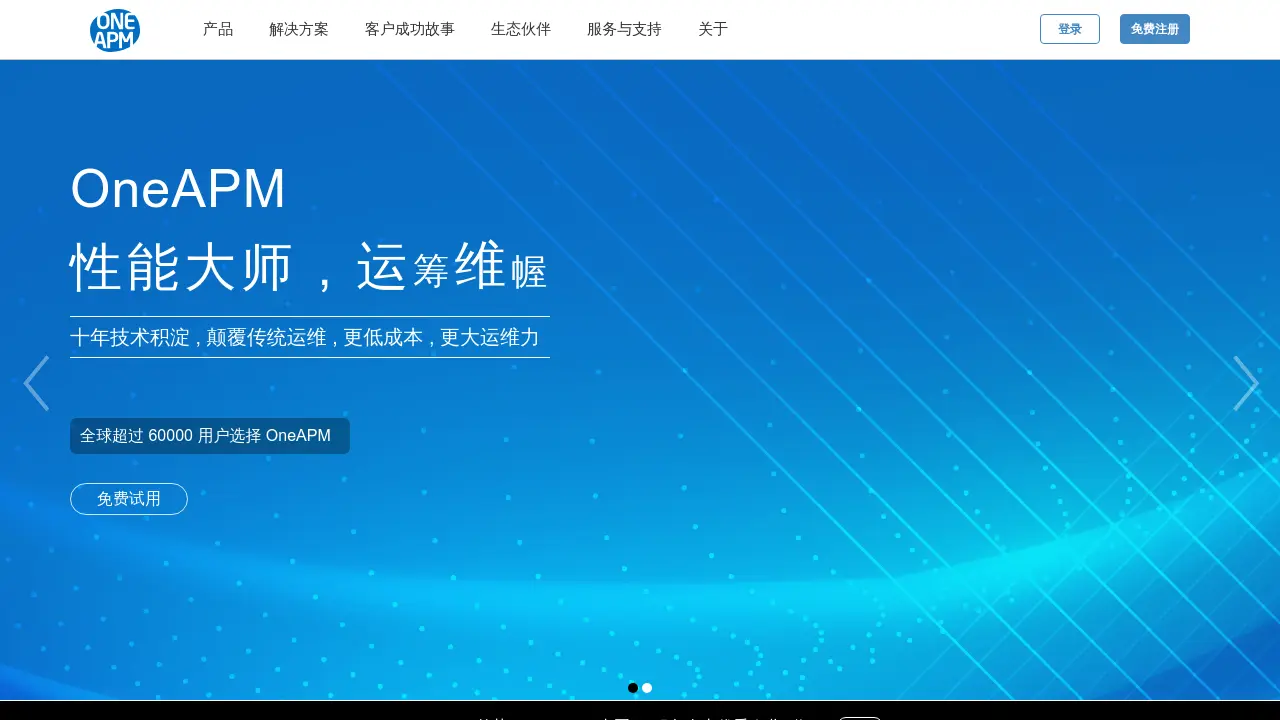Screen dimensions: 1280x720
Task: Open the 产品 menu
Action: pos(218,29)
